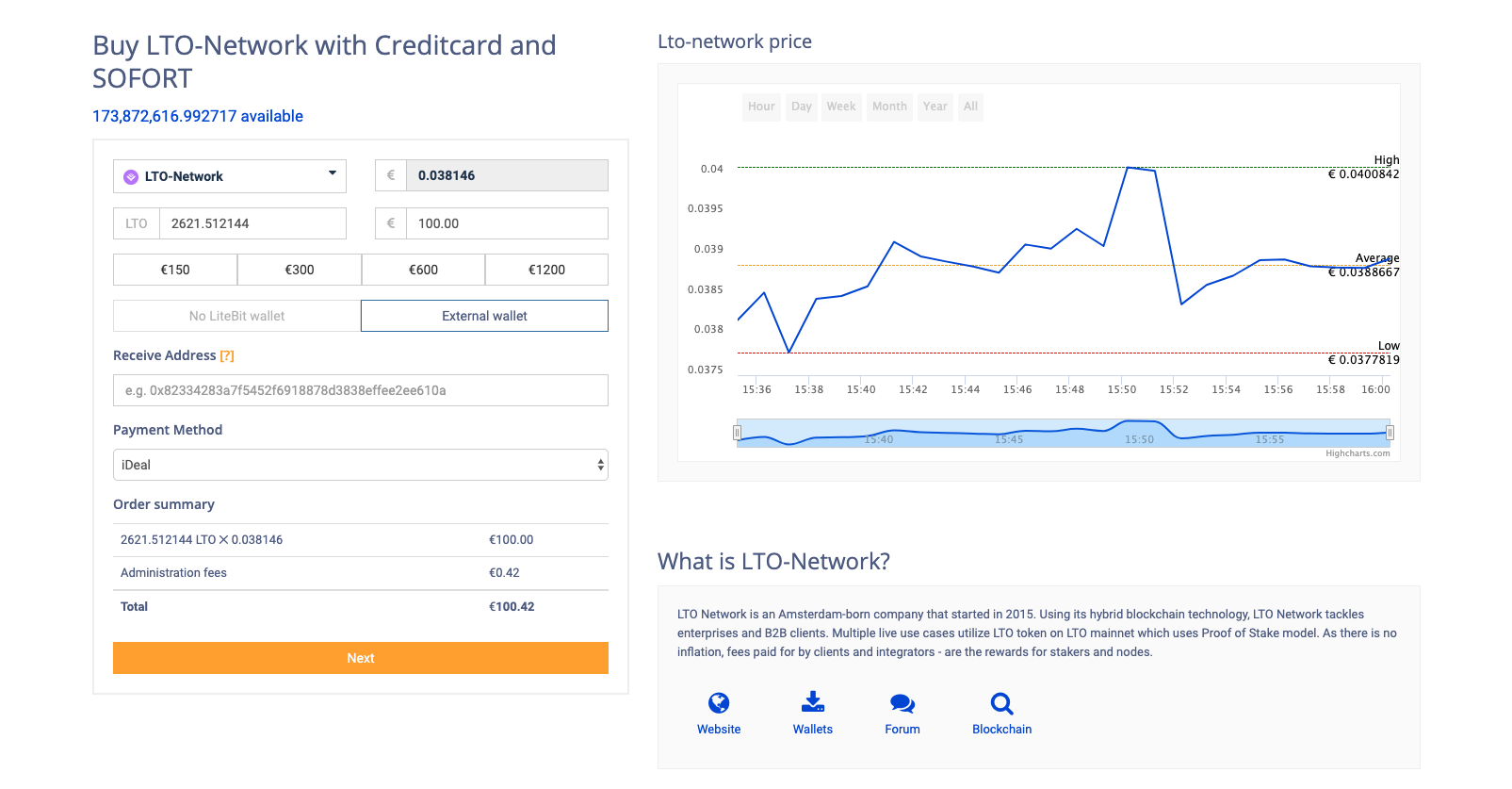Select the External wallet option
The height and width of the screenshot is (789, 1512).
click(x=484, y=316)
